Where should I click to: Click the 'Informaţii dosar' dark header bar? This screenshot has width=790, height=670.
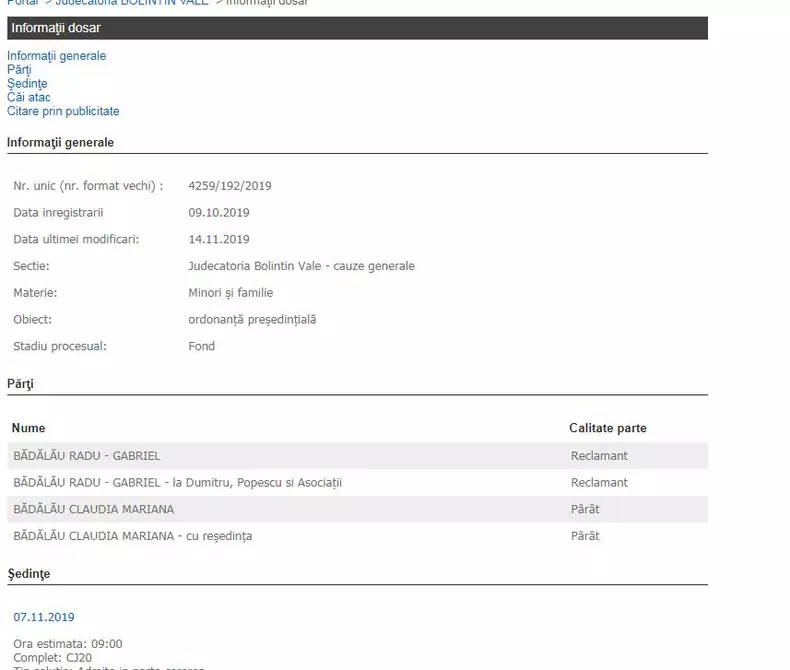[x=357, y=28]
